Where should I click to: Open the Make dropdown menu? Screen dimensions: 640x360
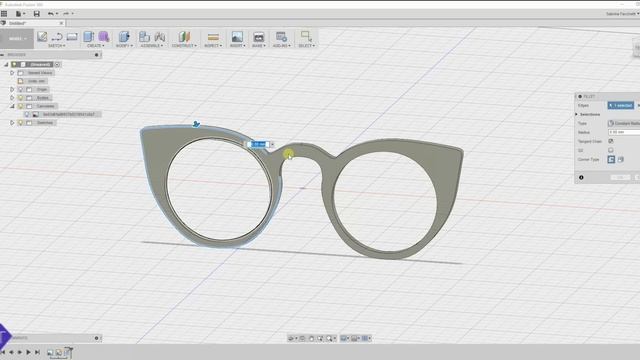point(258,46)
